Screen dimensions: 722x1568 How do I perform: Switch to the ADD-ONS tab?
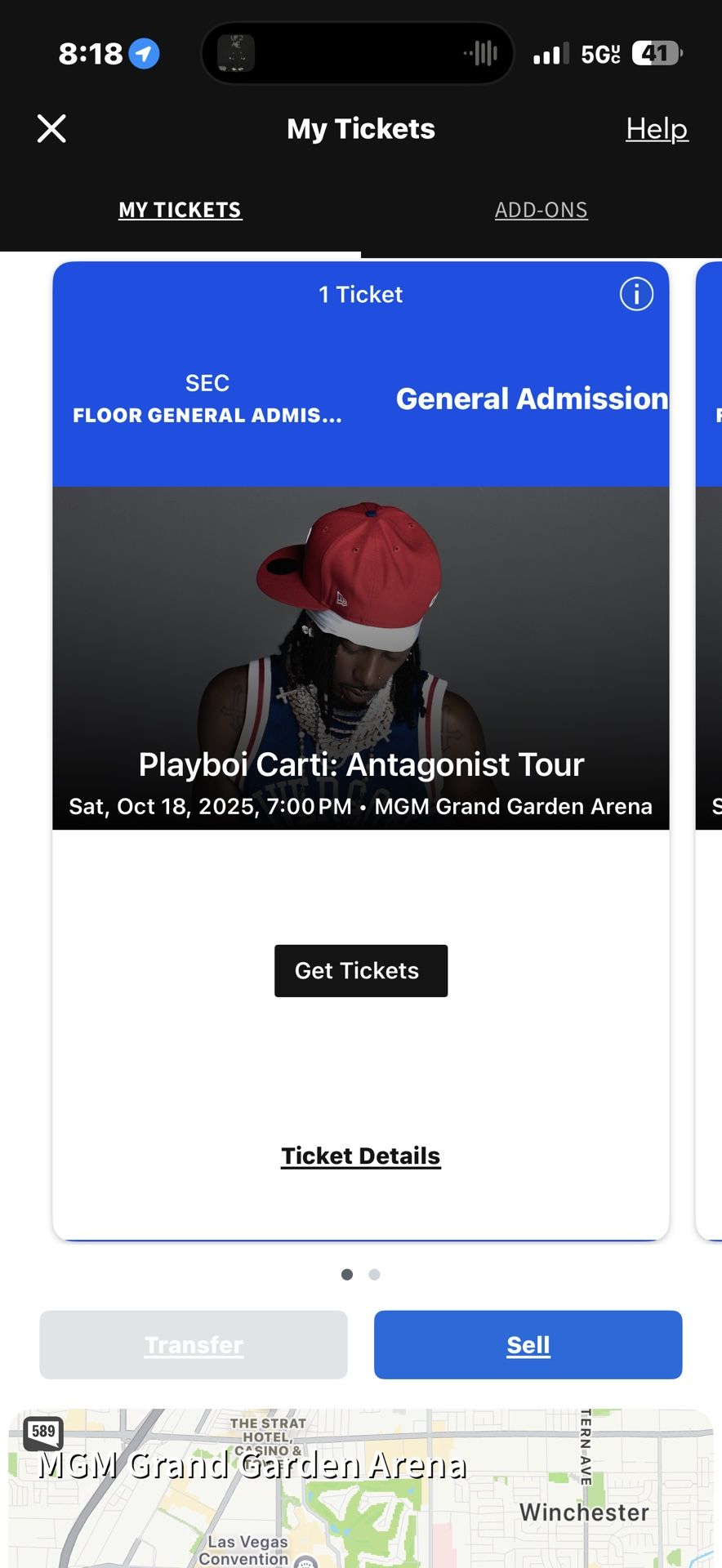541,210
